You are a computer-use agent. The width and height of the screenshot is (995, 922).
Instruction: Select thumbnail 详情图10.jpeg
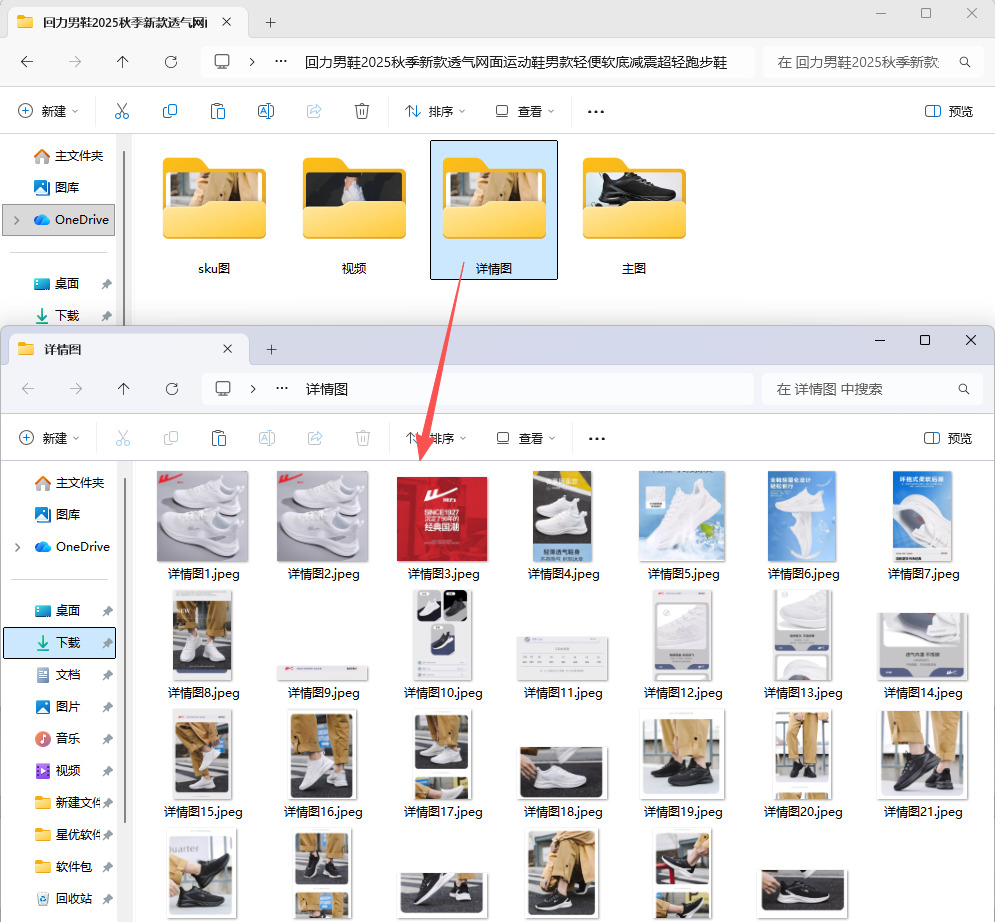[x=442, y=635]
